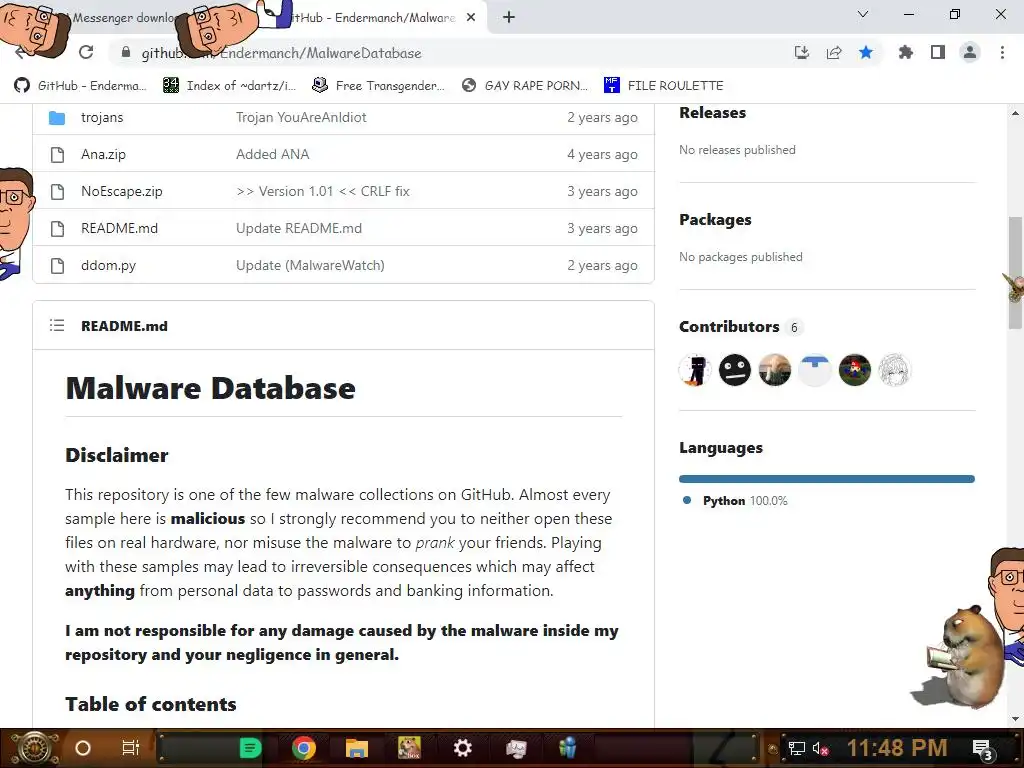Open the fourth contributor avatar with blue top
This screenshot has height=768, width=1024.
click(814, 370)
